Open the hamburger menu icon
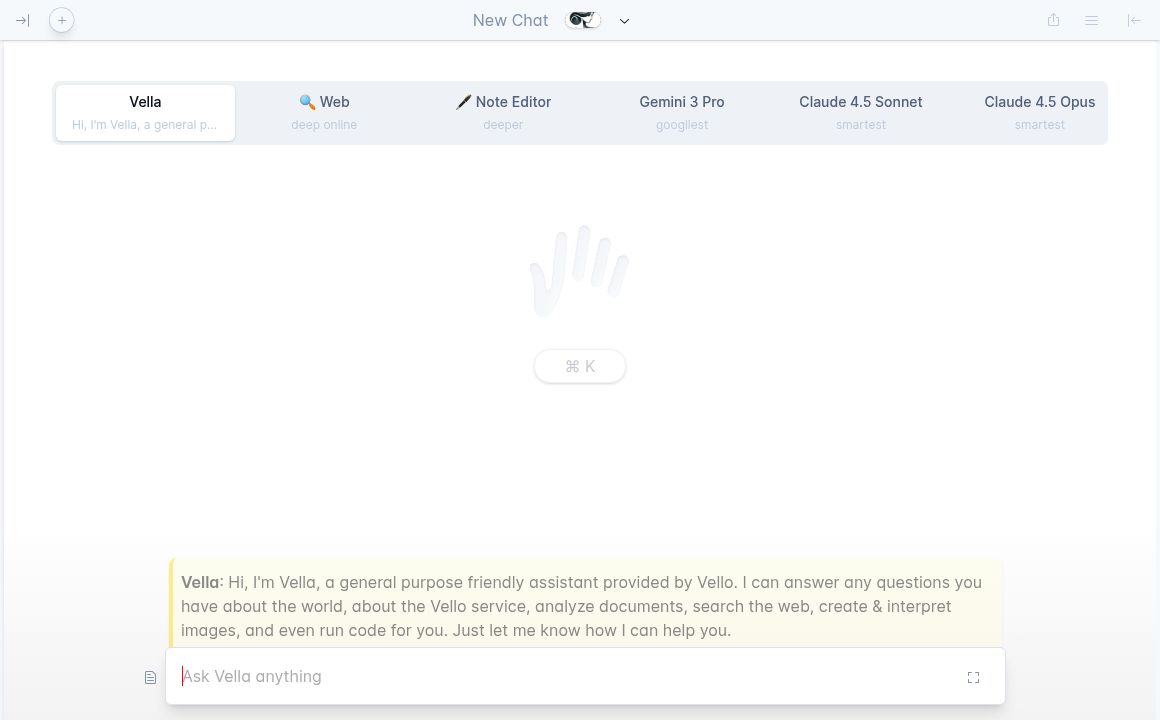This screenshot has height=720, width=1160. (1092, 20)
